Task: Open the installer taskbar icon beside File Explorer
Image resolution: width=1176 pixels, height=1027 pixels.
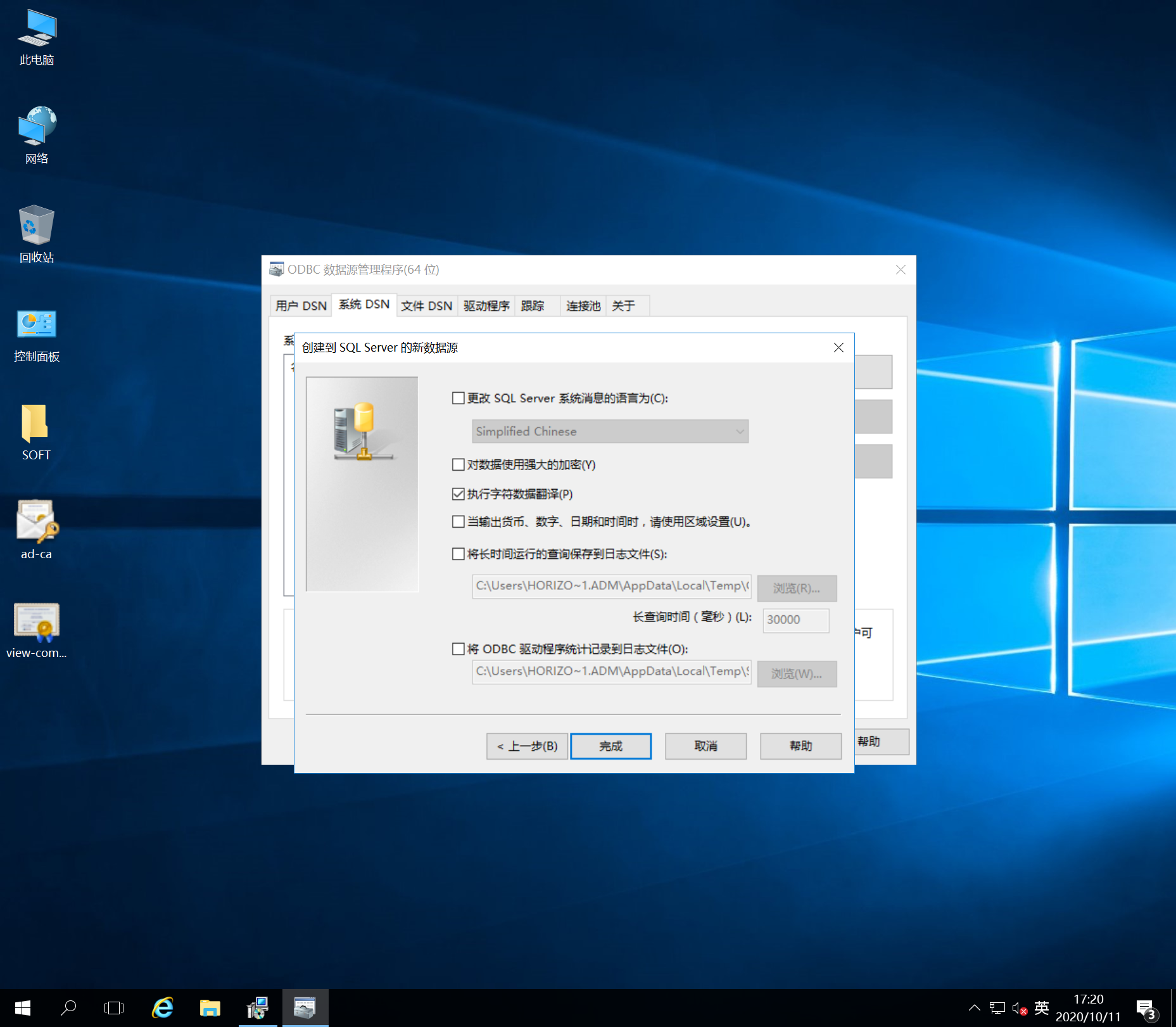Action: click(257, 1008)
